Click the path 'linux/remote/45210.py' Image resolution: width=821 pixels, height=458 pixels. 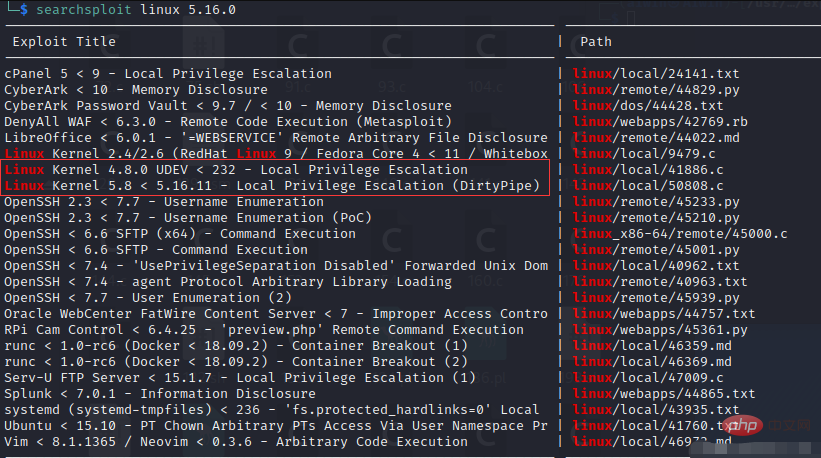[x=656, y=217]
